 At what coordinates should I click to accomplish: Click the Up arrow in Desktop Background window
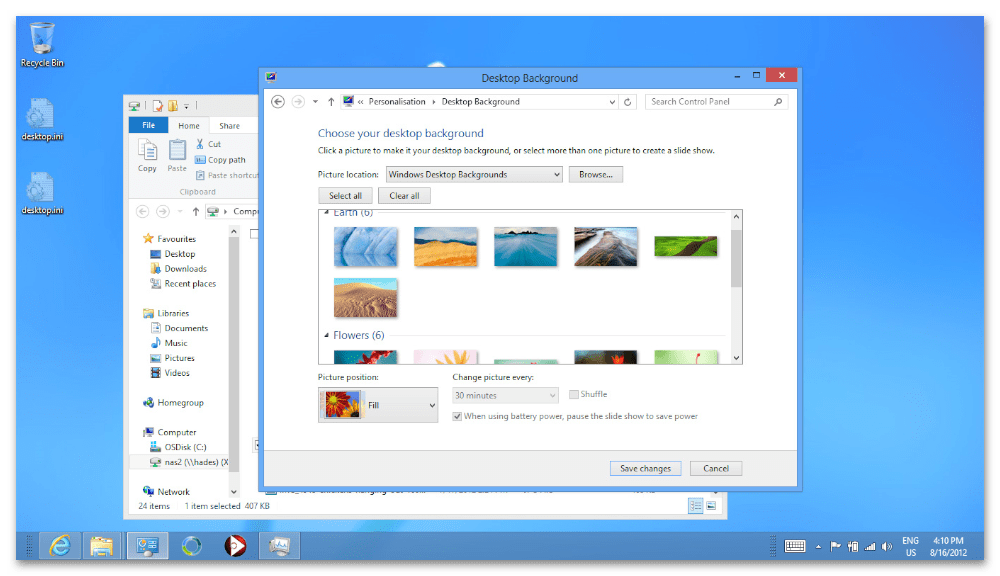[x=331, y=102]
